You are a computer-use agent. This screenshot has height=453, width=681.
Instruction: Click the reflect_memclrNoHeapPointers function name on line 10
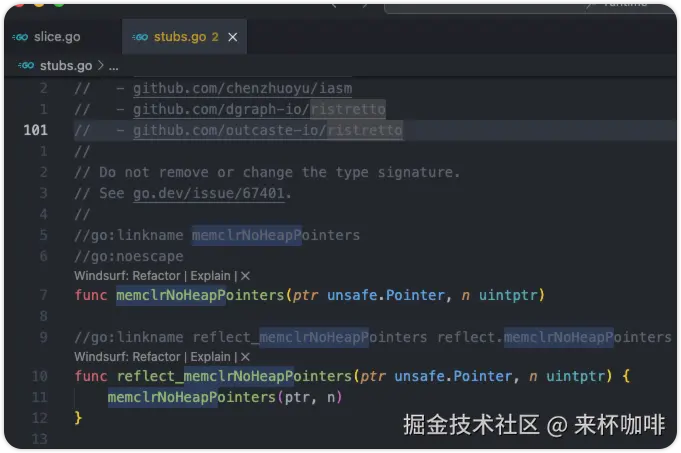(234, 376)
